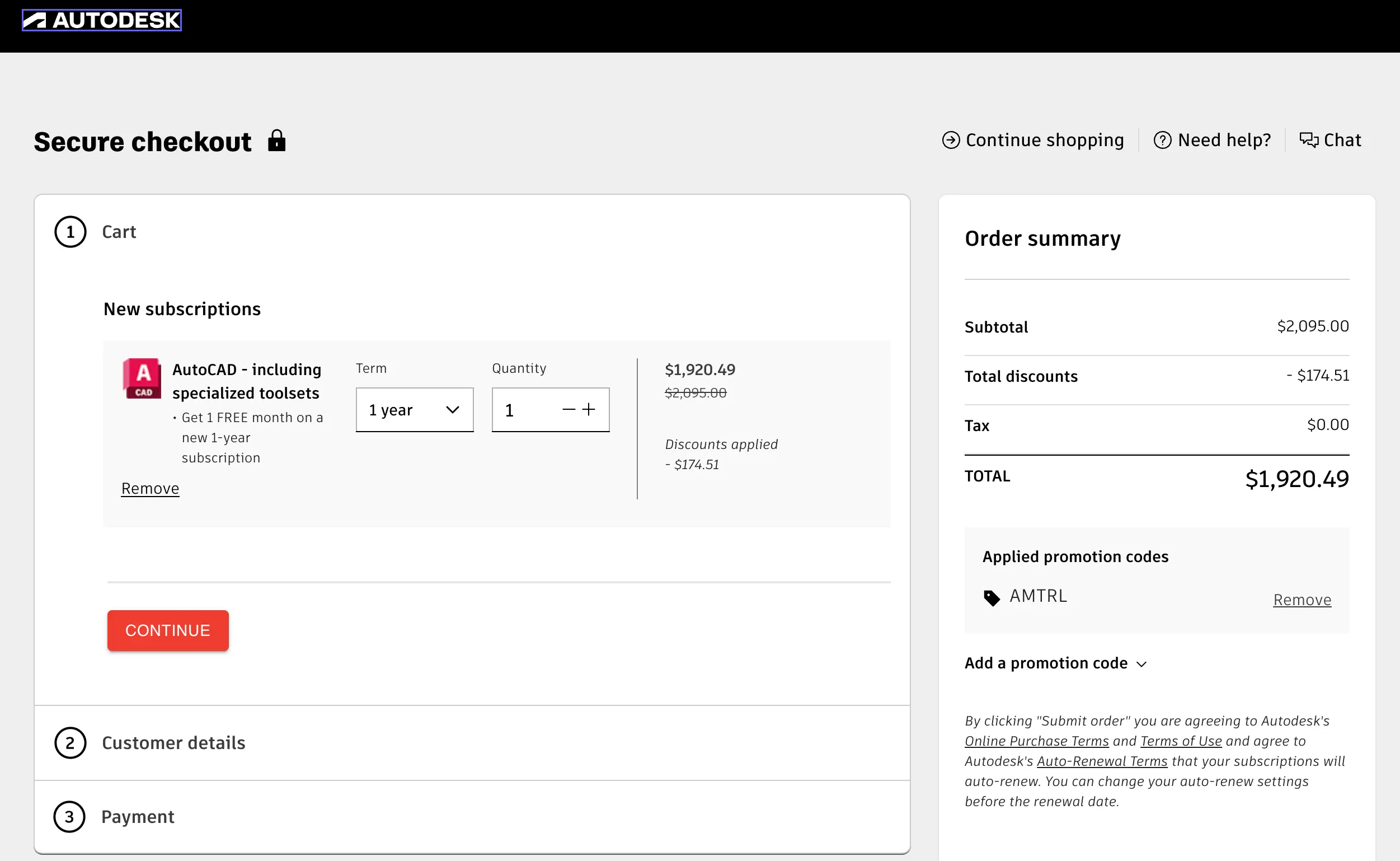Click the minus icon to decrease quantity
This screenshot has height=861, width=1400.
569,409
